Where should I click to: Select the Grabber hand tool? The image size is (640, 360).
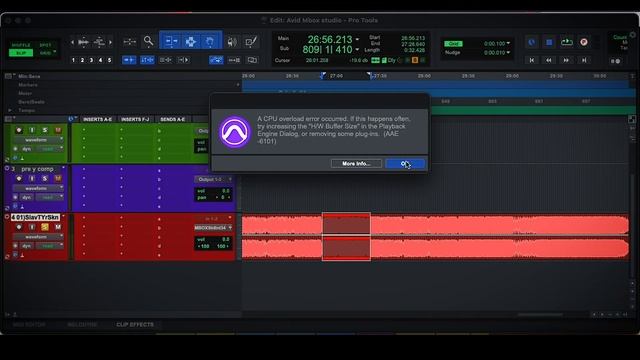point(210,41)
